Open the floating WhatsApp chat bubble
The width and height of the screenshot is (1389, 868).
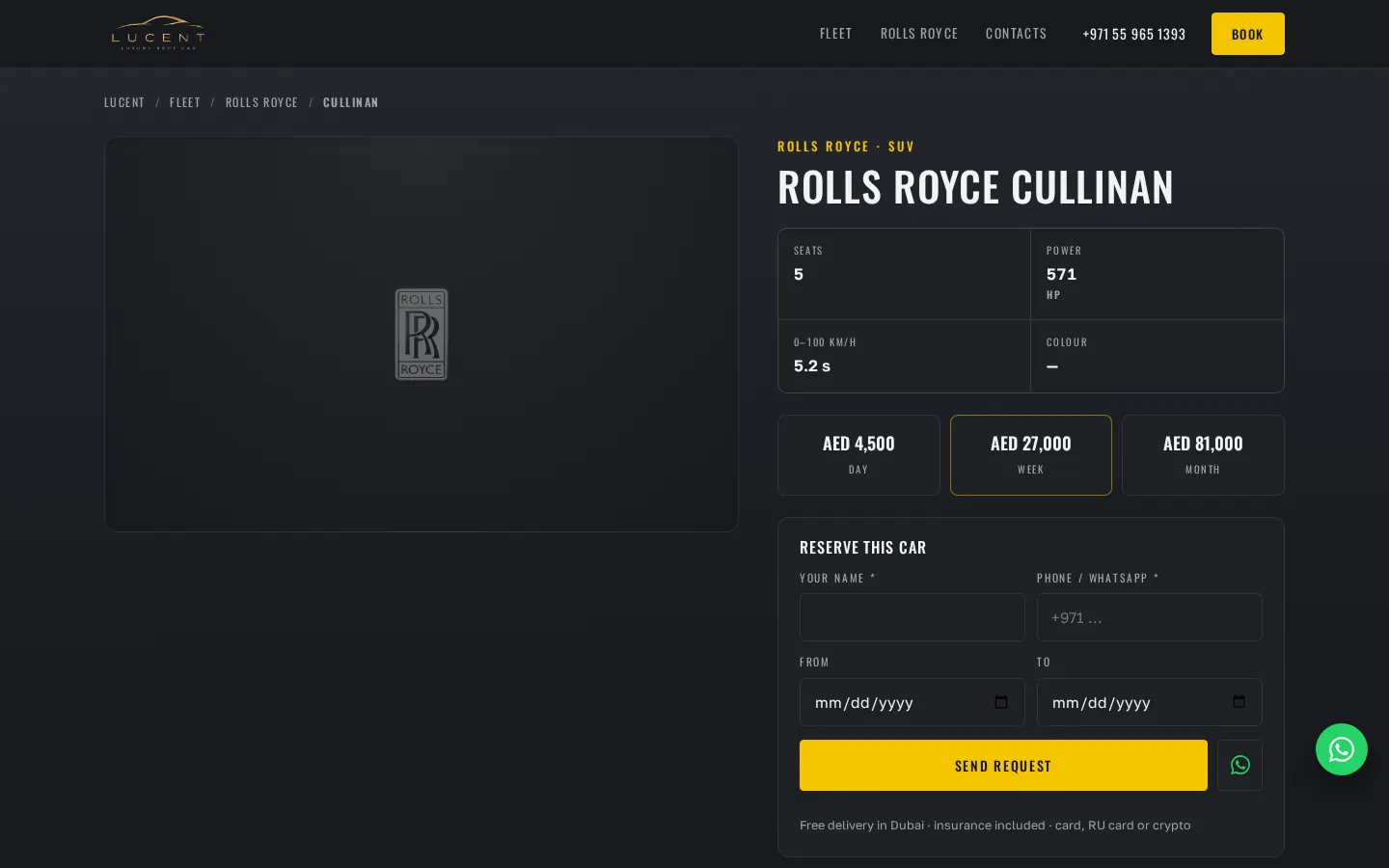tap(1341, 749)
